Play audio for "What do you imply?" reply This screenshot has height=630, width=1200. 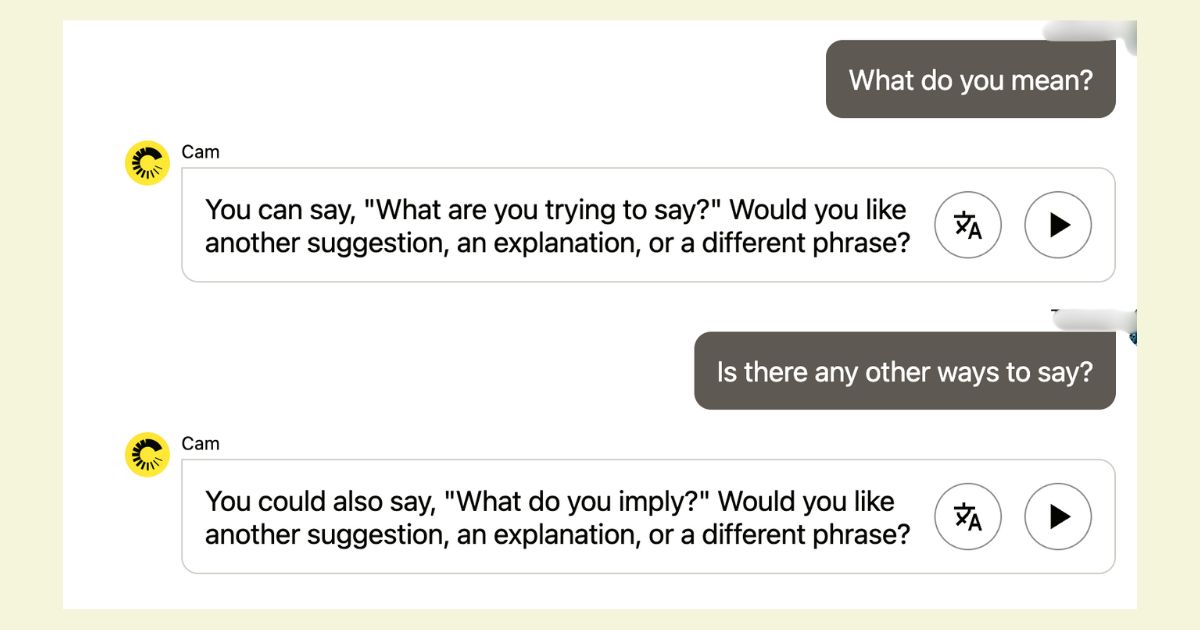[1058, 517]
